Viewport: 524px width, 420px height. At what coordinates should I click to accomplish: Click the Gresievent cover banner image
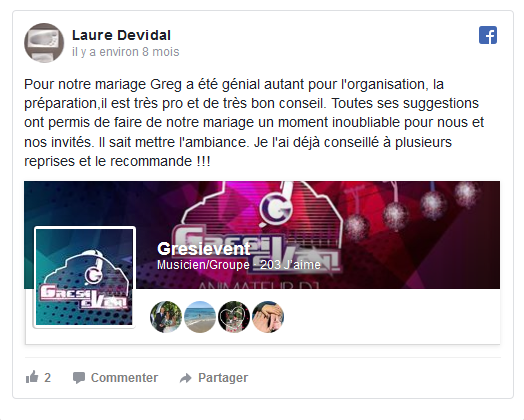point(262,235)
